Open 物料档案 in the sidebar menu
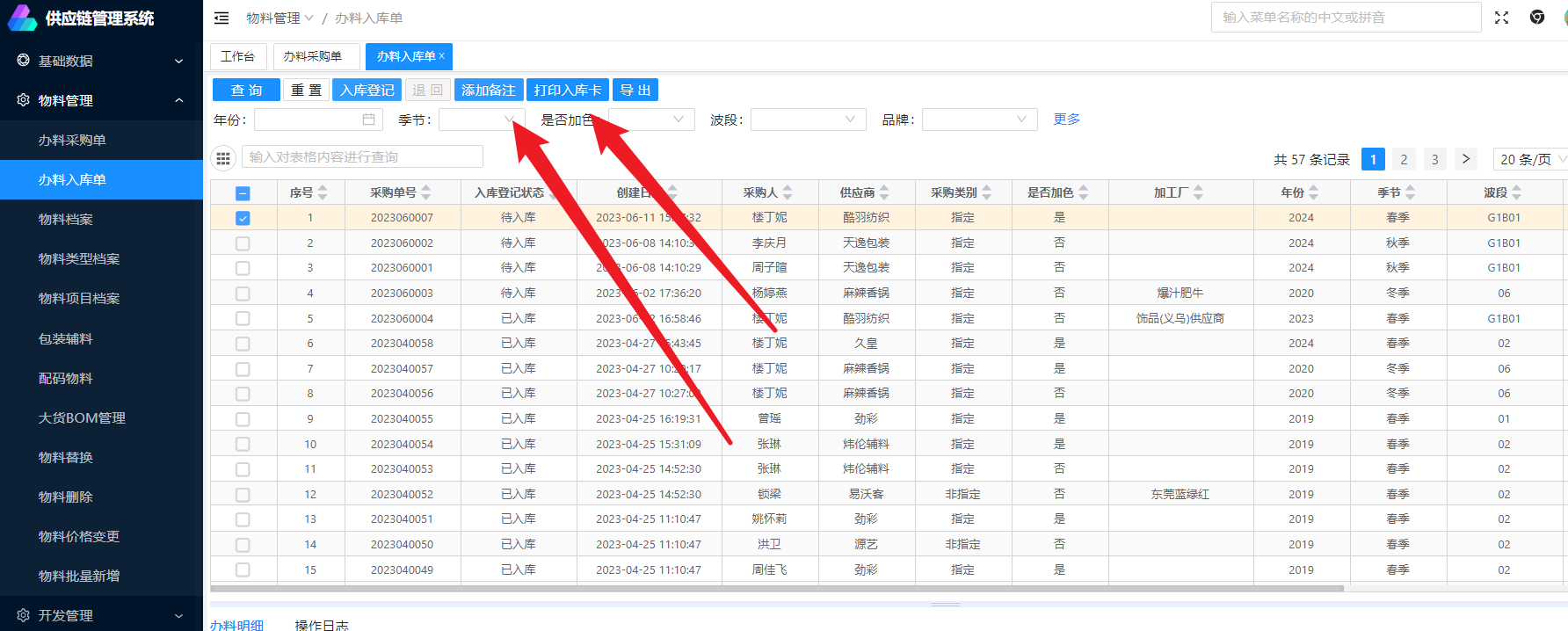Screen dimensions: 1568x631 (66, 220)
